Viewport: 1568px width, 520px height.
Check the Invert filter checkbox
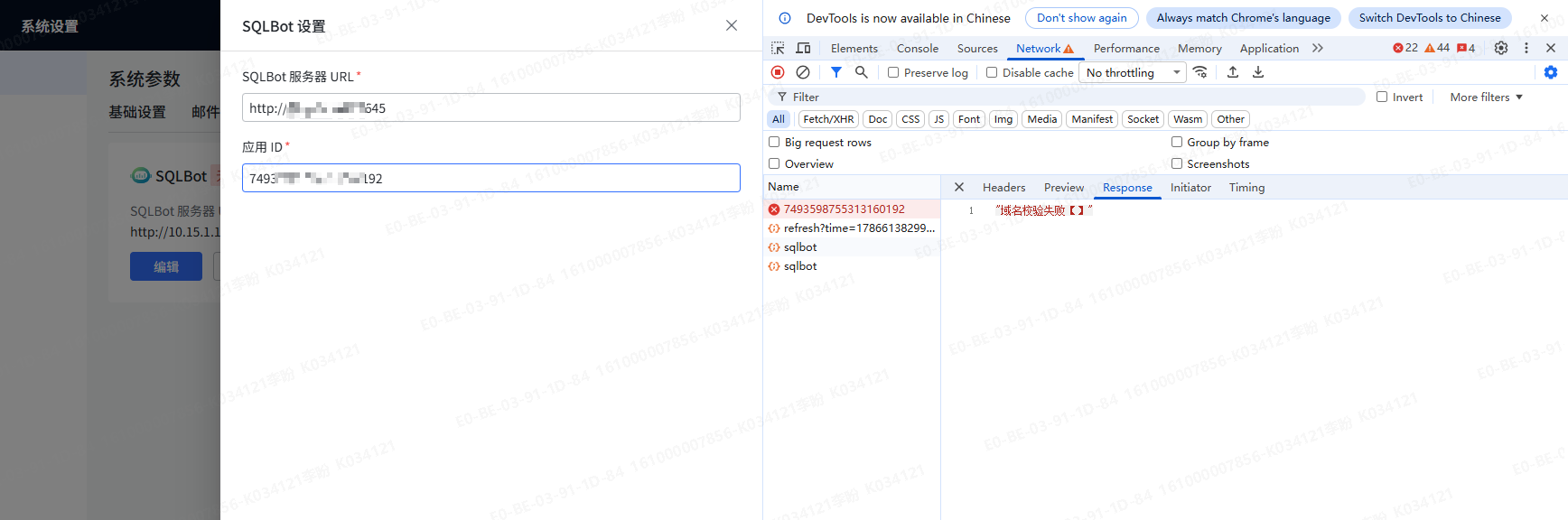1382,97
